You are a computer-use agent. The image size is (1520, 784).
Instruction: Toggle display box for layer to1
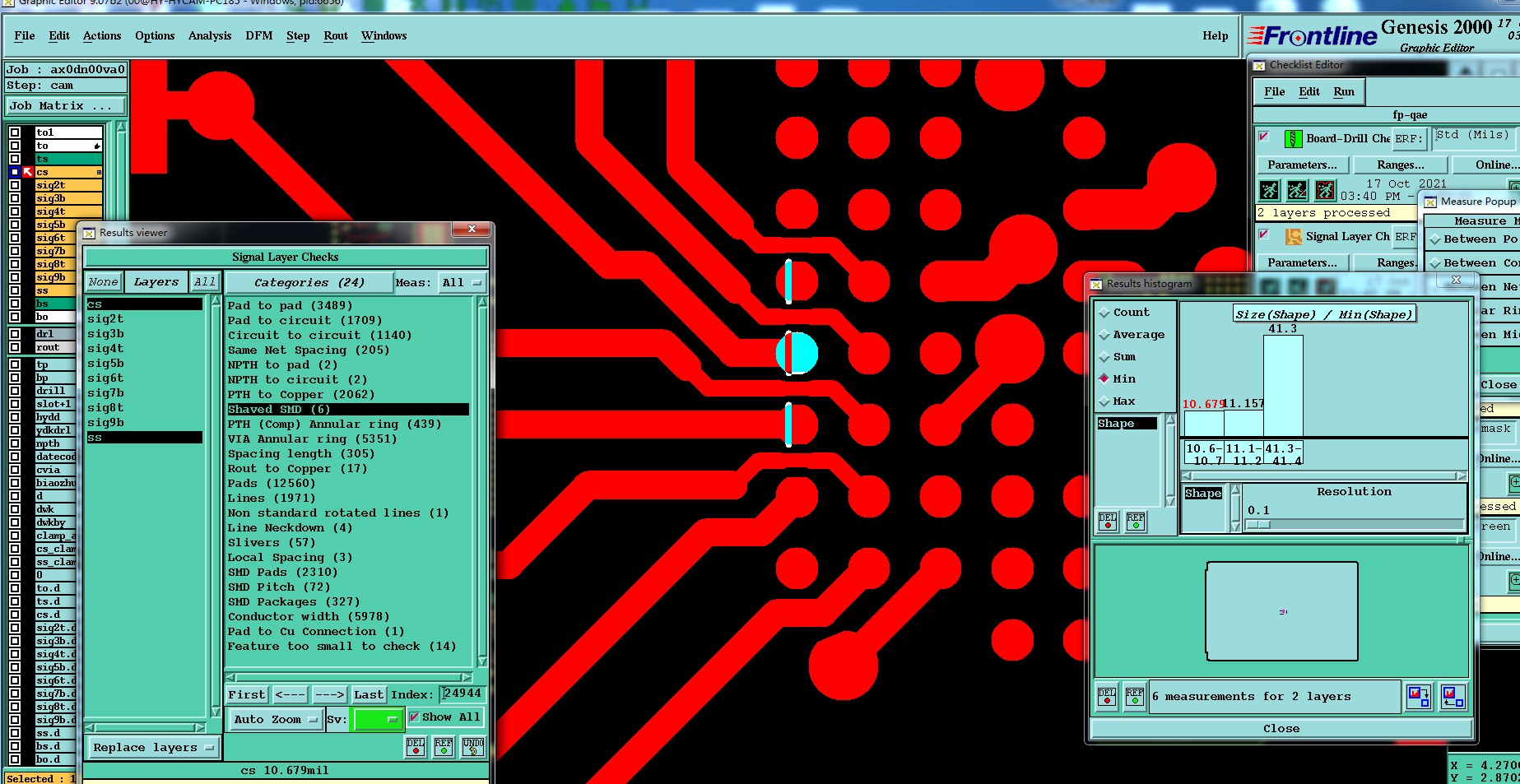[15, 132]
